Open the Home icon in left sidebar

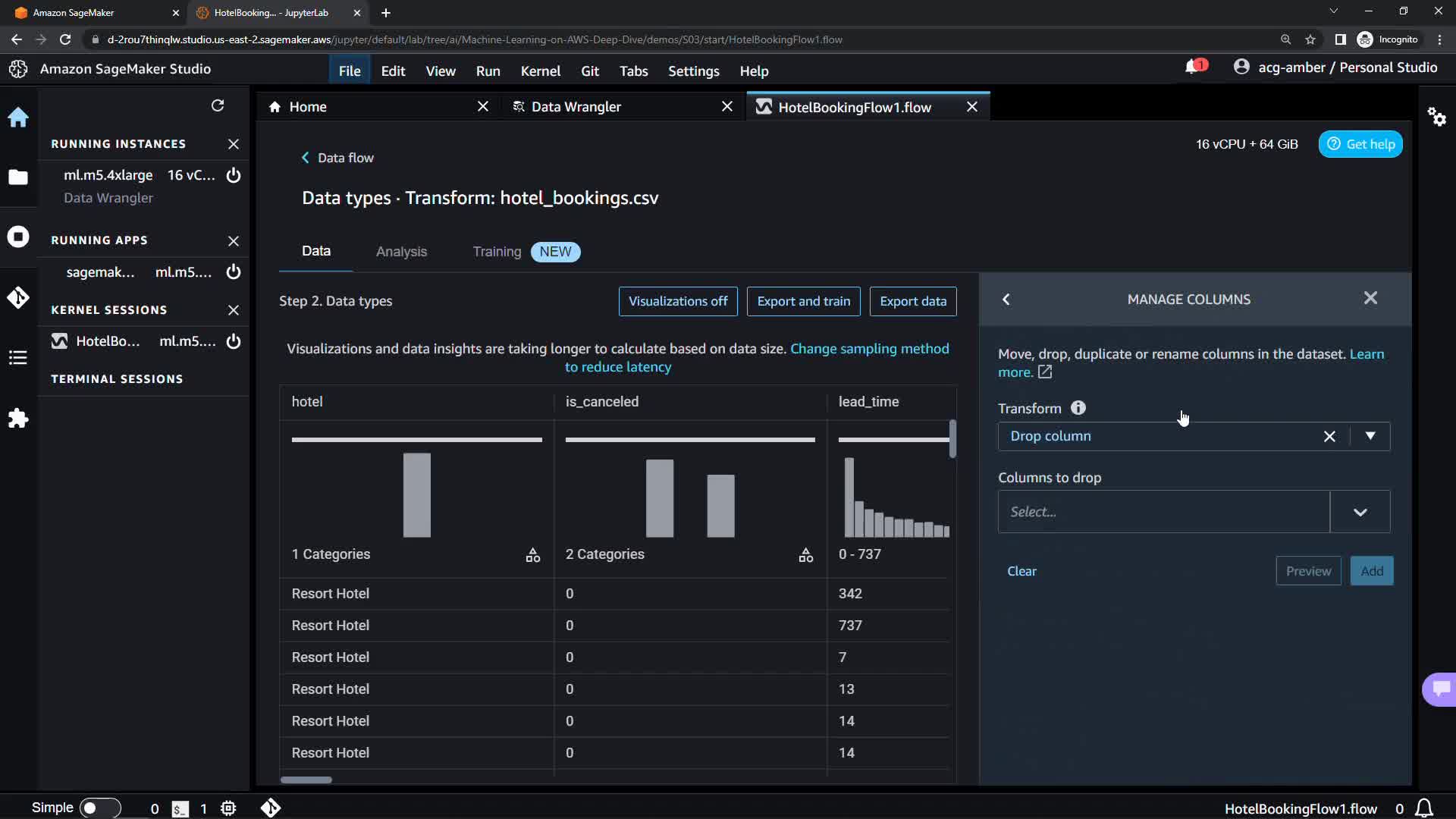(18, 118)
